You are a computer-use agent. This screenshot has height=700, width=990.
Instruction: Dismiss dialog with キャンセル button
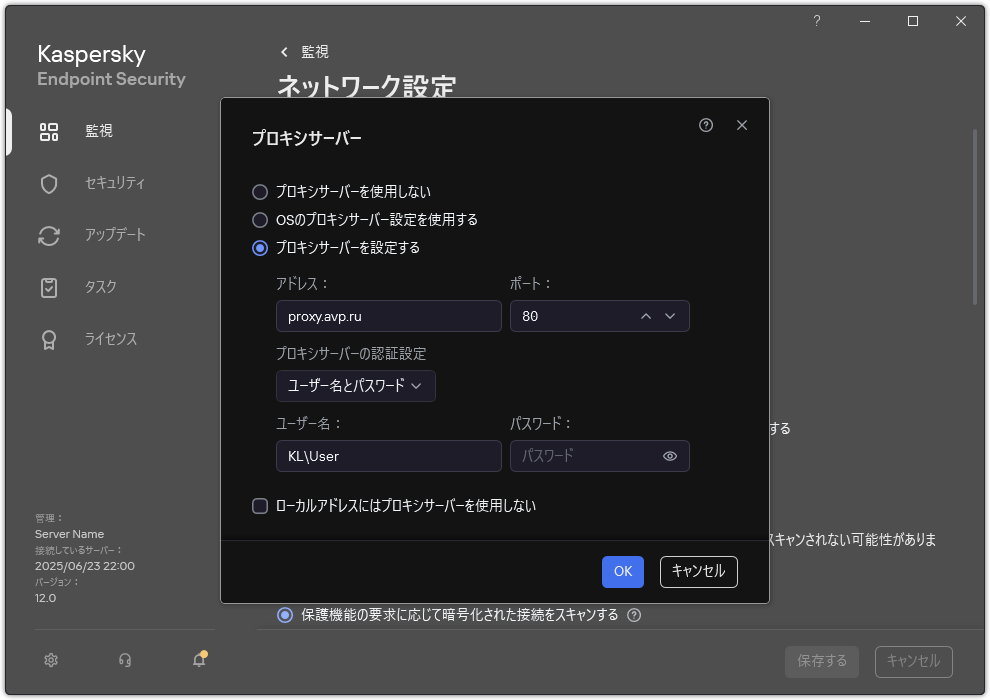click(x=698, y=572)
